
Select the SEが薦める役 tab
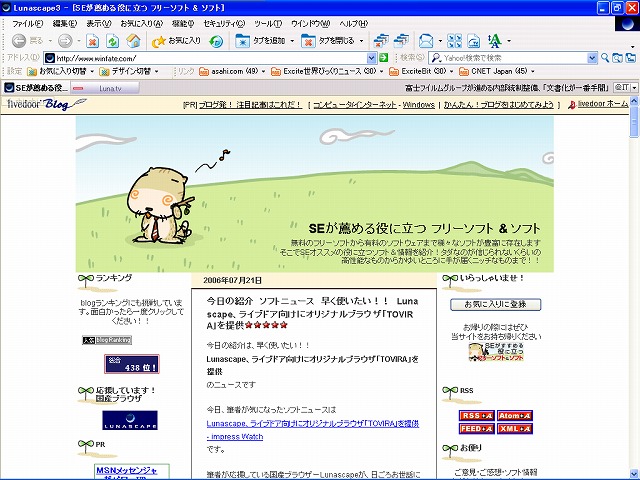36,88
